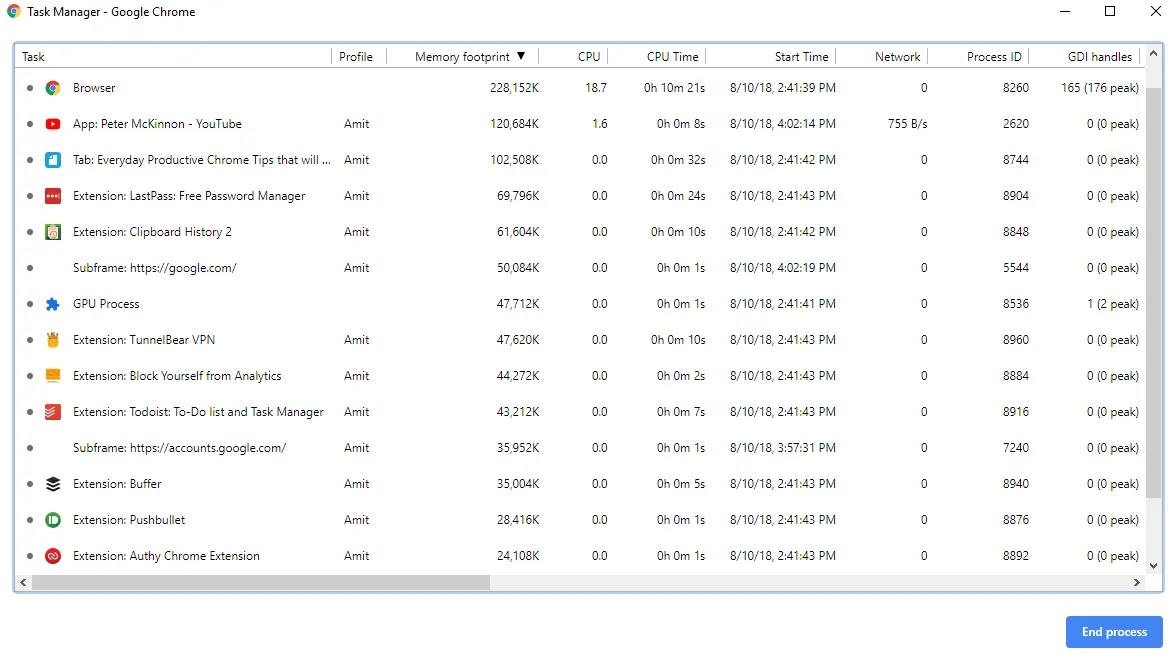Select Subframe: https://google.com/ row

click(x=580, y=268)
